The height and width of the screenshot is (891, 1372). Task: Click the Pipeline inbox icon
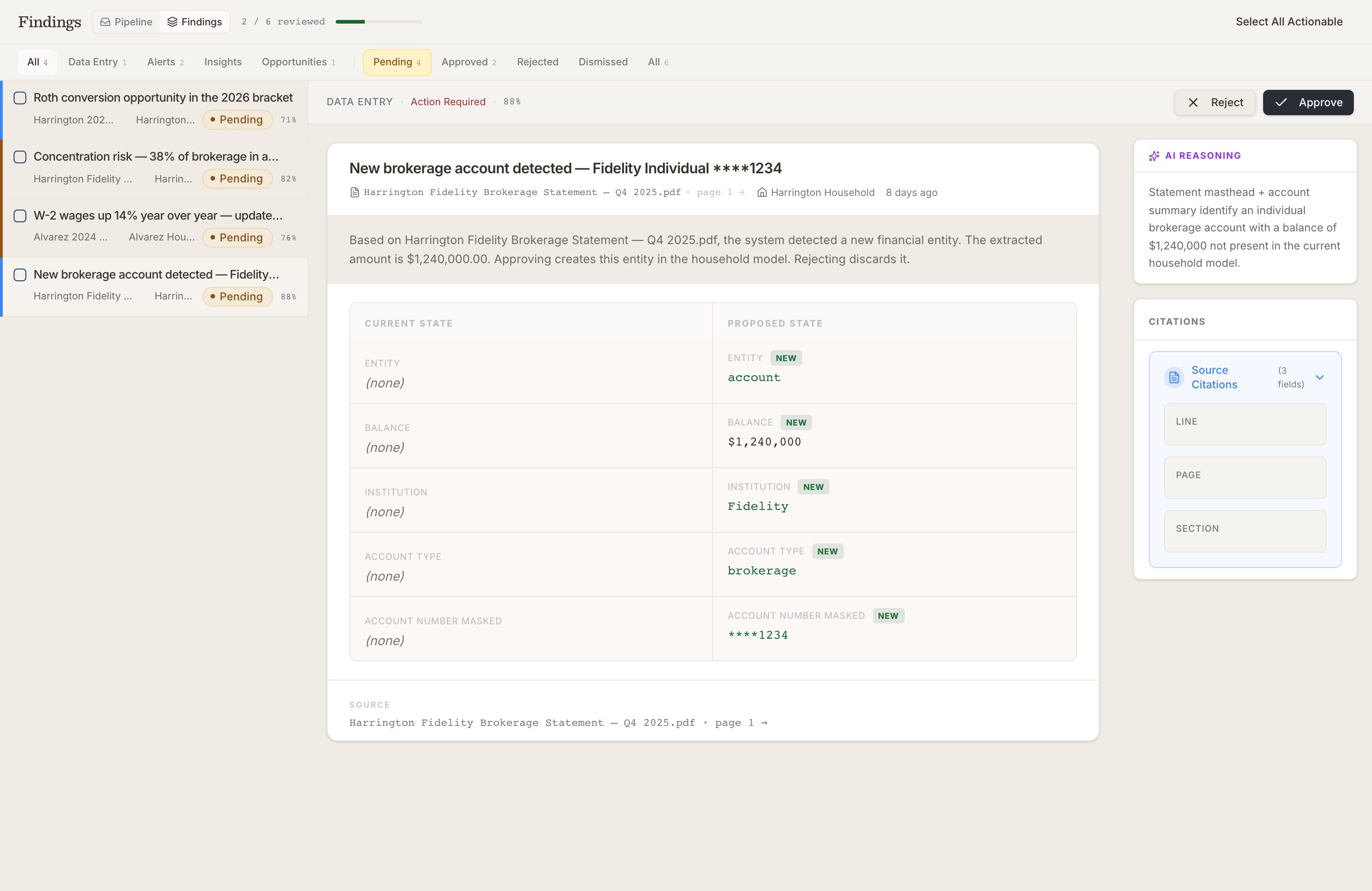pyautogui.click(x=105, y=22)
